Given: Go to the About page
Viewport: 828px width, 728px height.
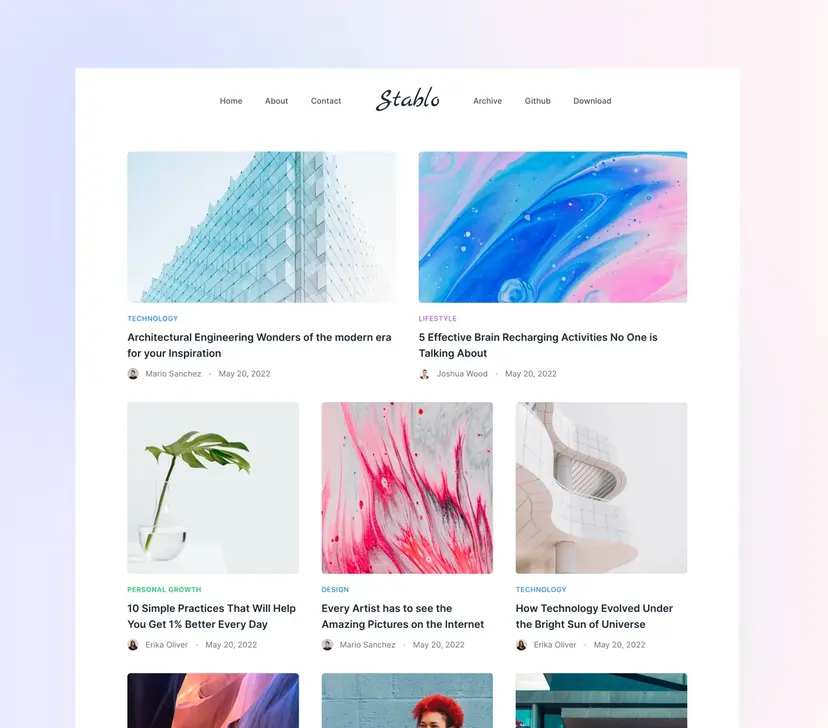Looking at the screenshot, I should tap(276, 101).
